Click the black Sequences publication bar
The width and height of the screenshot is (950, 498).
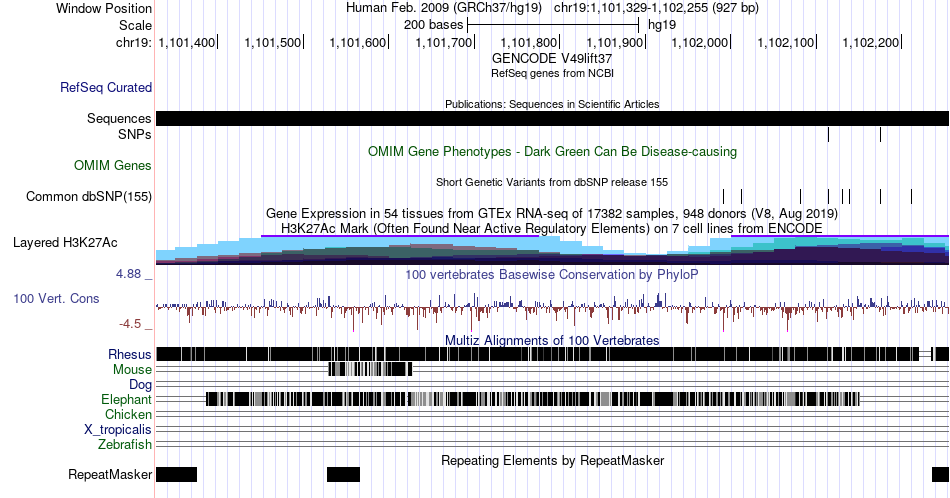(552, 119)
